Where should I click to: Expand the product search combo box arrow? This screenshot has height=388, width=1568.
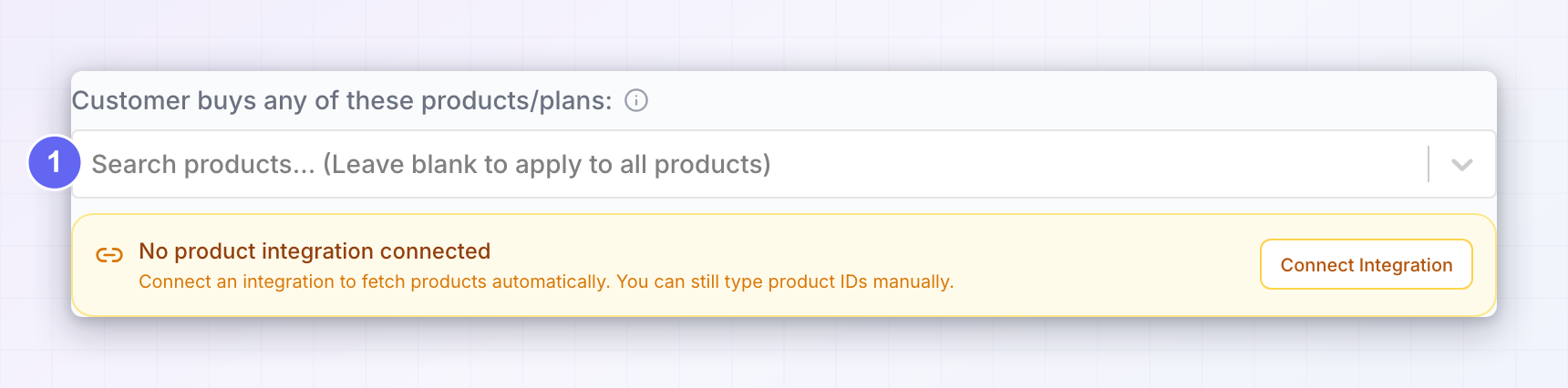point(1462,165)
